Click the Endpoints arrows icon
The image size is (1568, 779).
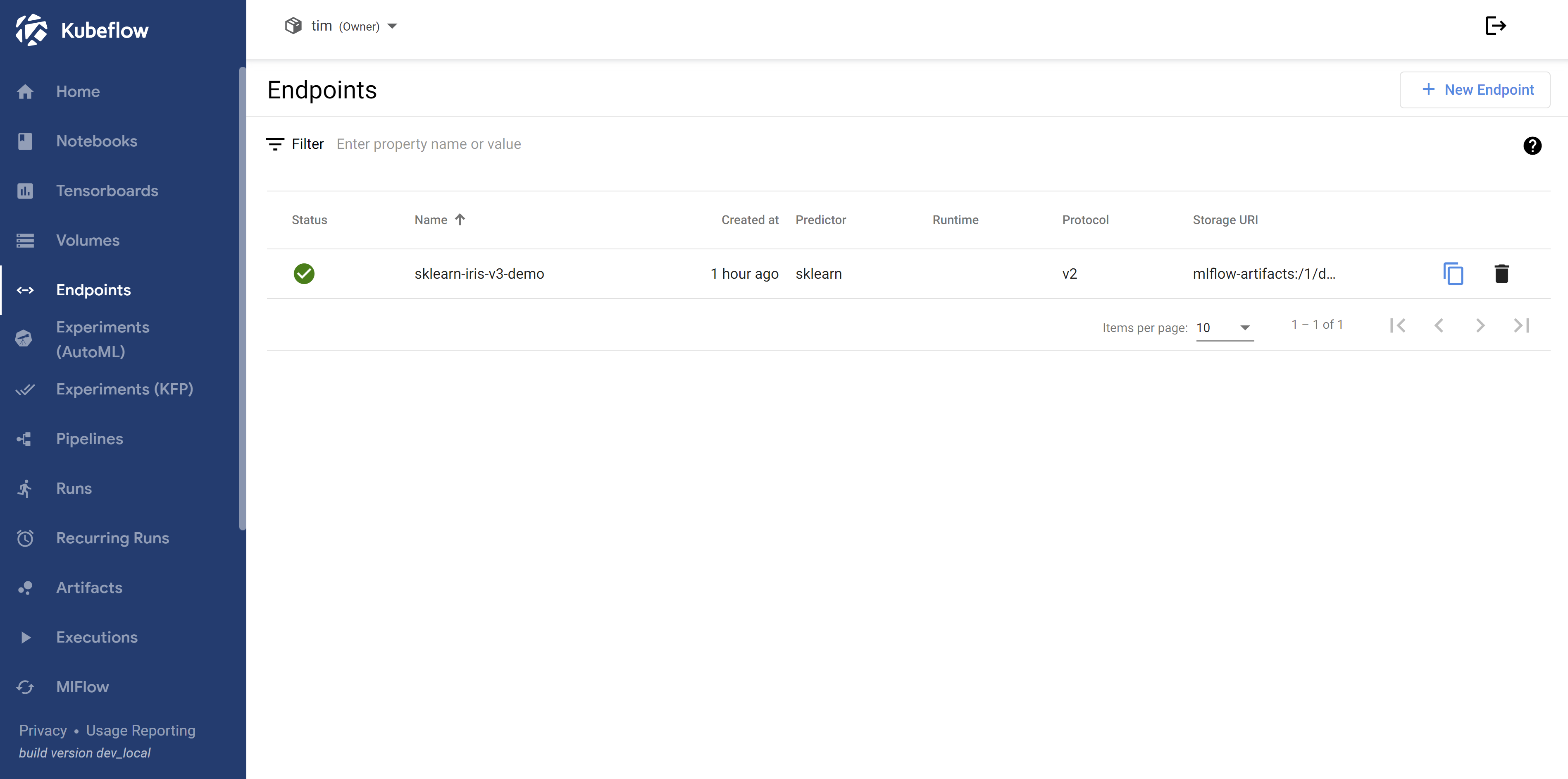(x=25, y=290)
